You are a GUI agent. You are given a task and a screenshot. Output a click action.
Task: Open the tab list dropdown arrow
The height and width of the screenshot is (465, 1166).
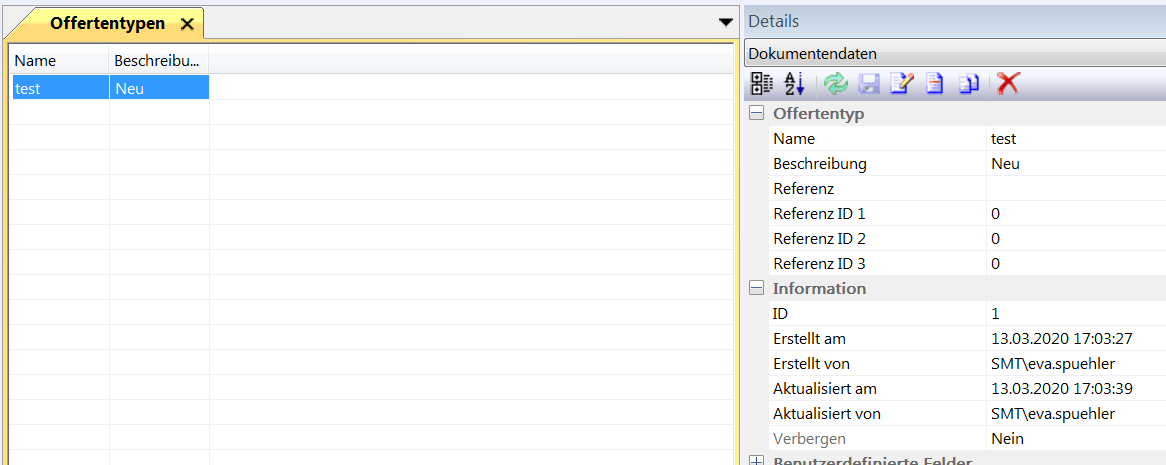point(726,22)
